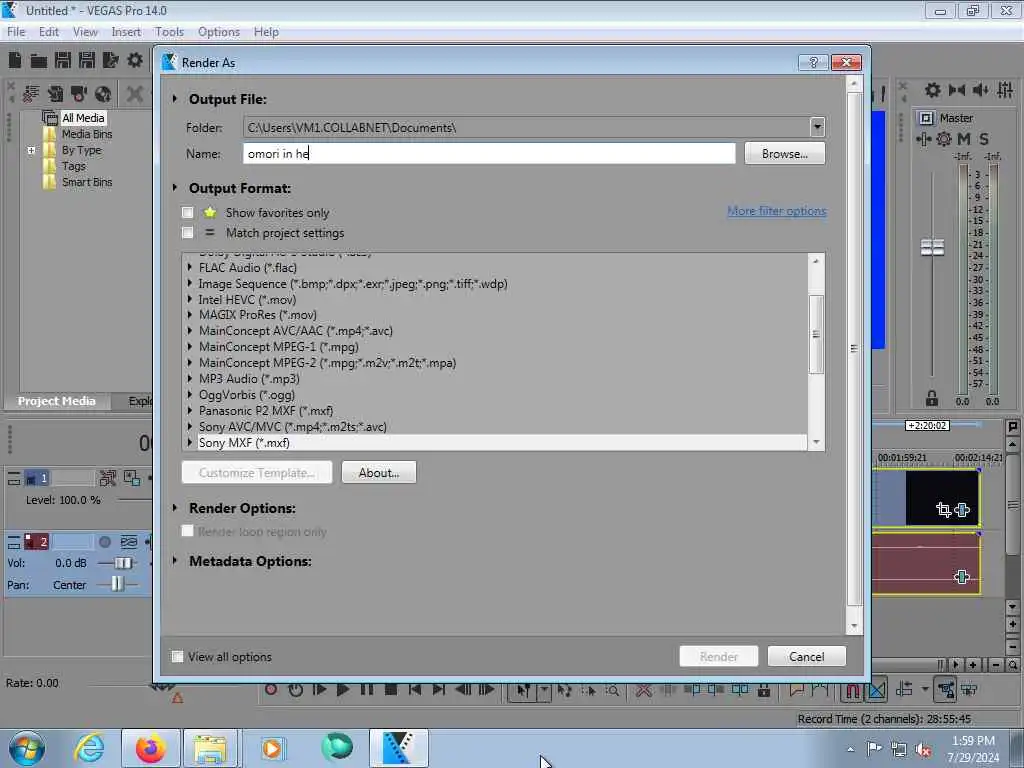Expand the Metadata Options section triangle
Screen dimensions: 1024x768
[x=175, y=560]
